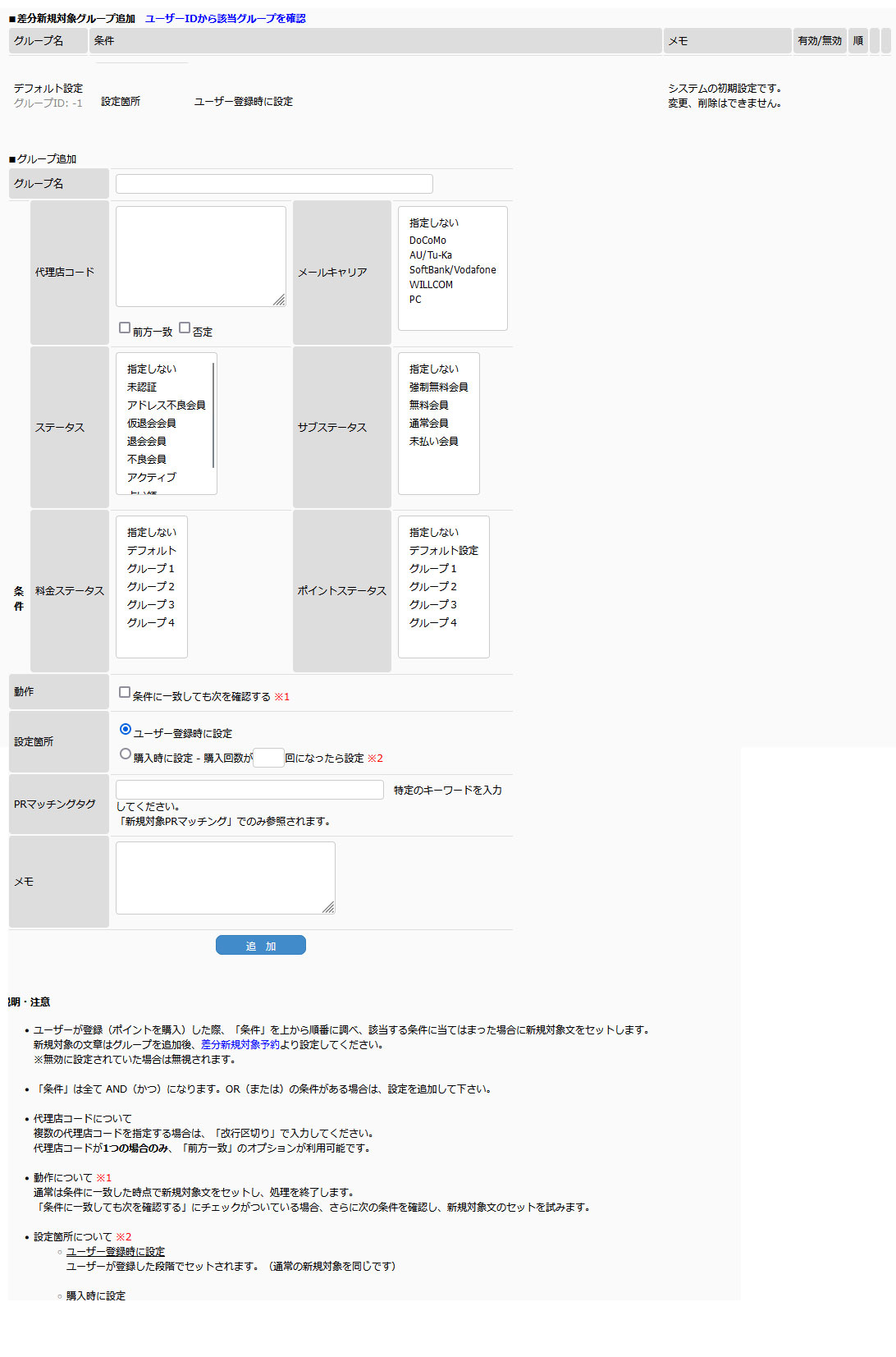The image size is (896, 1357).
Task: Select デフォルト設定 in ポイントステータス list
Action: click(443, 551)
